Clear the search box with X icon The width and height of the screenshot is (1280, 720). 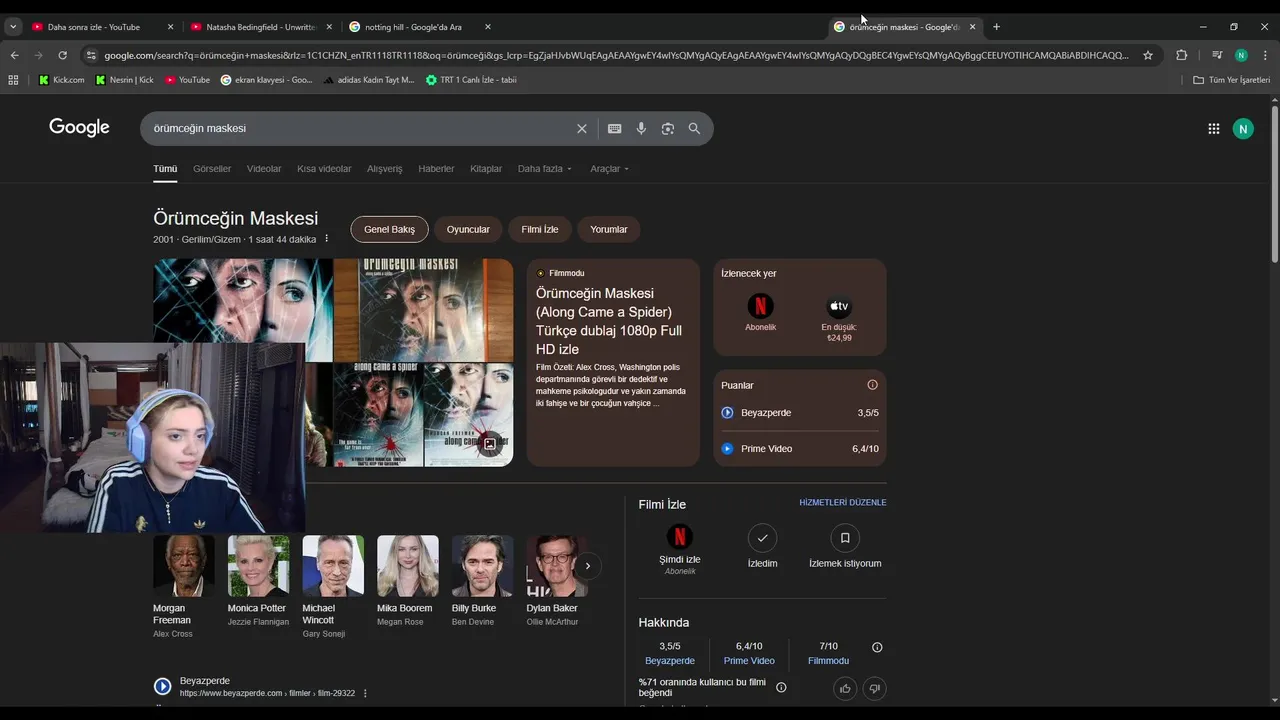(582, 128)
